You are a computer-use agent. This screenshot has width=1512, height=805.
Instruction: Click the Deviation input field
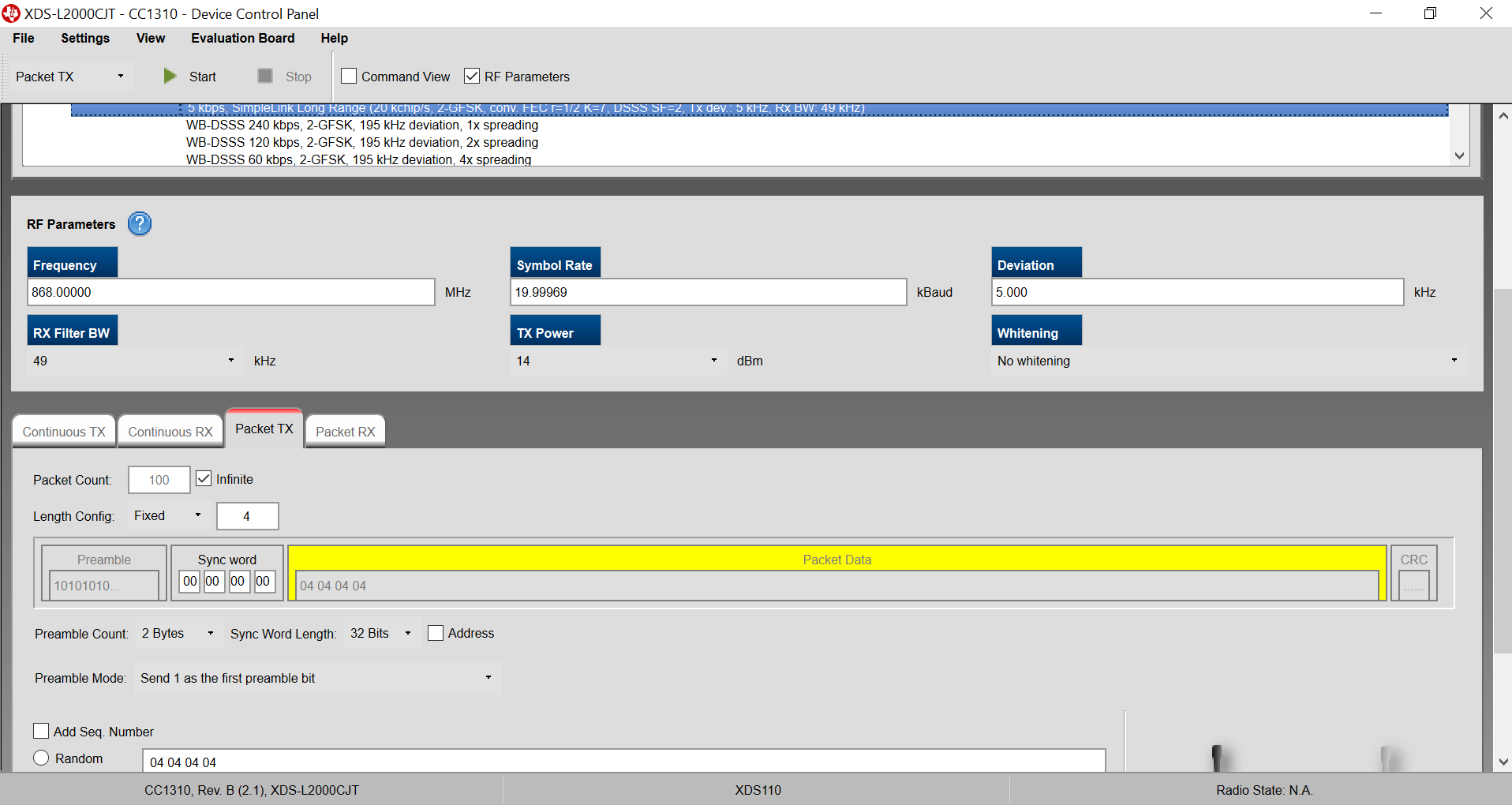[x=1198, y=292]
